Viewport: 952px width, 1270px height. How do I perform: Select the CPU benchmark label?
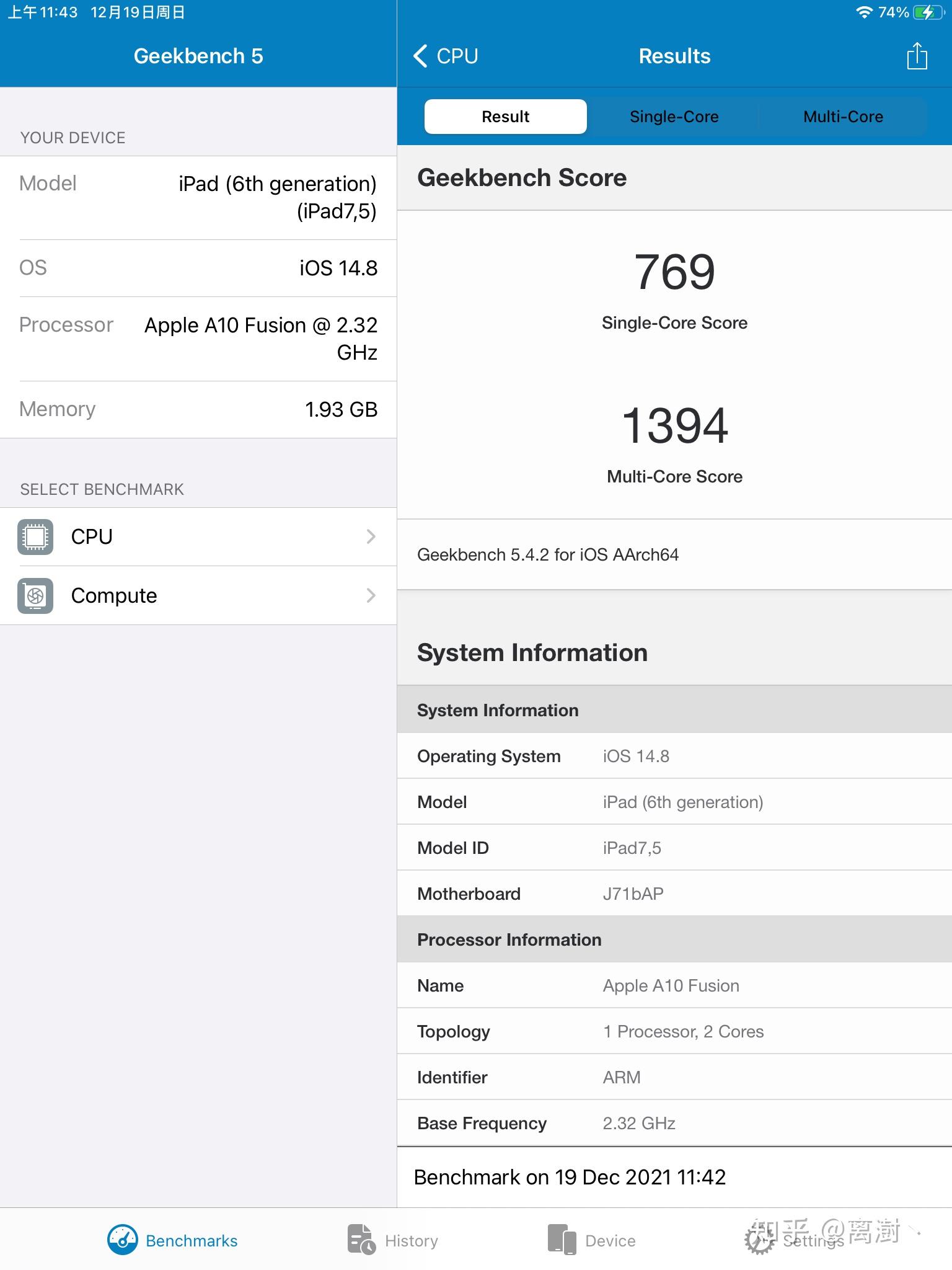[92, 536]
